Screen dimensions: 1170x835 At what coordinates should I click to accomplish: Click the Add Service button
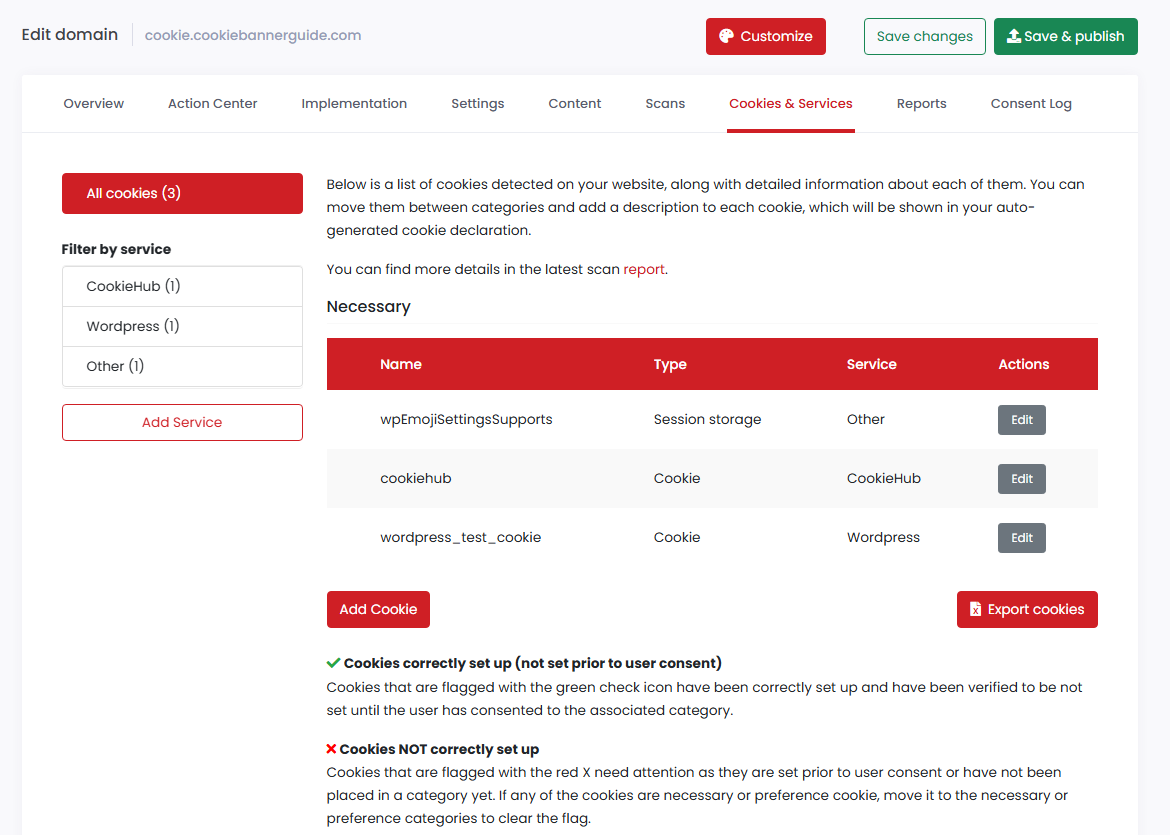182,422
